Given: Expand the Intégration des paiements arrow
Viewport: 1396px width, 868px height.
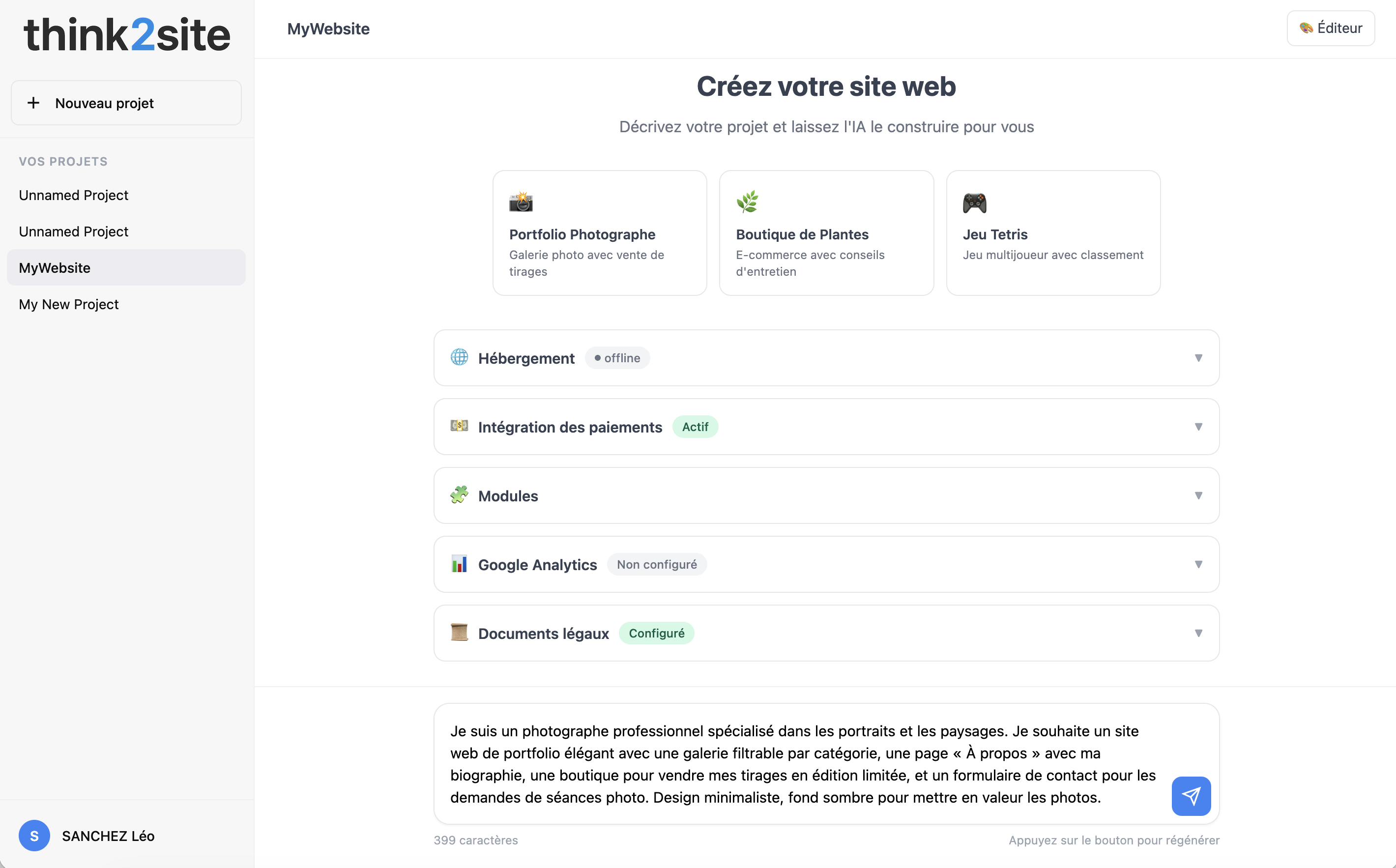Looking at the screenshot, I should [x=1198, y=427].
